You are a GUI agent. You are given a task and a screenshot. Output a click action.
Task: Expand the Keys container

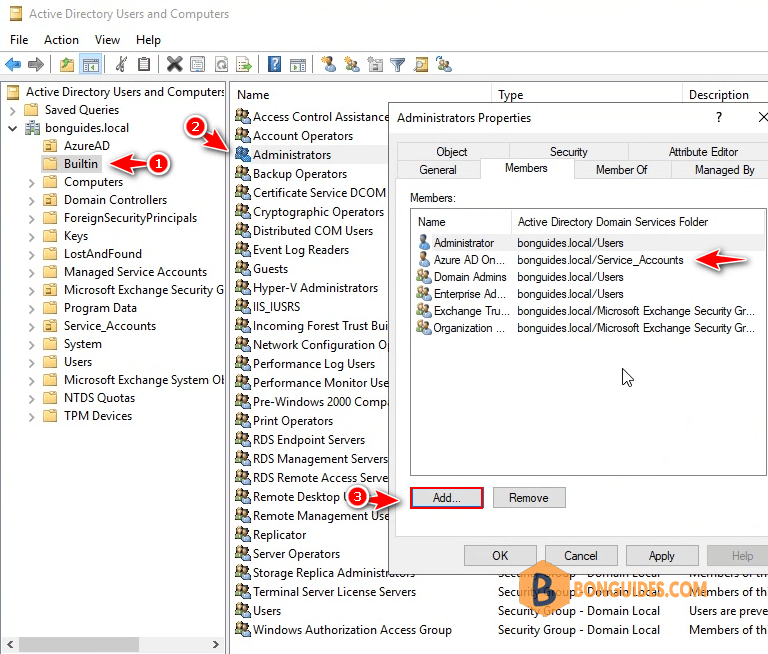click(31, 237)
